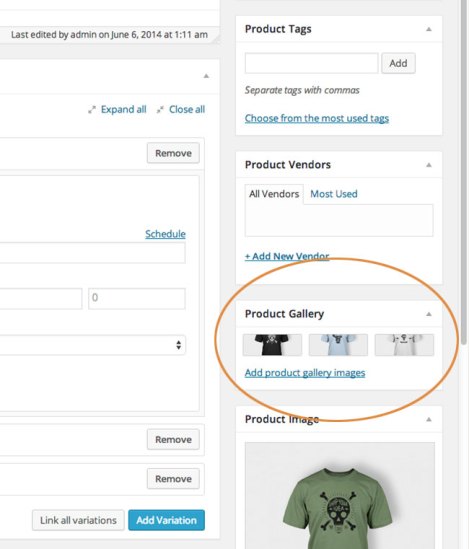
Task: Focus the product tags input field
Action: click(312, 63)
